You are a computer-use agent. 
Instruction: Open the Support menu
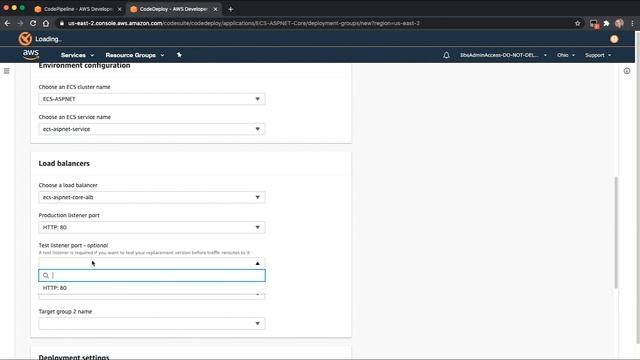[x=598, y=55]
